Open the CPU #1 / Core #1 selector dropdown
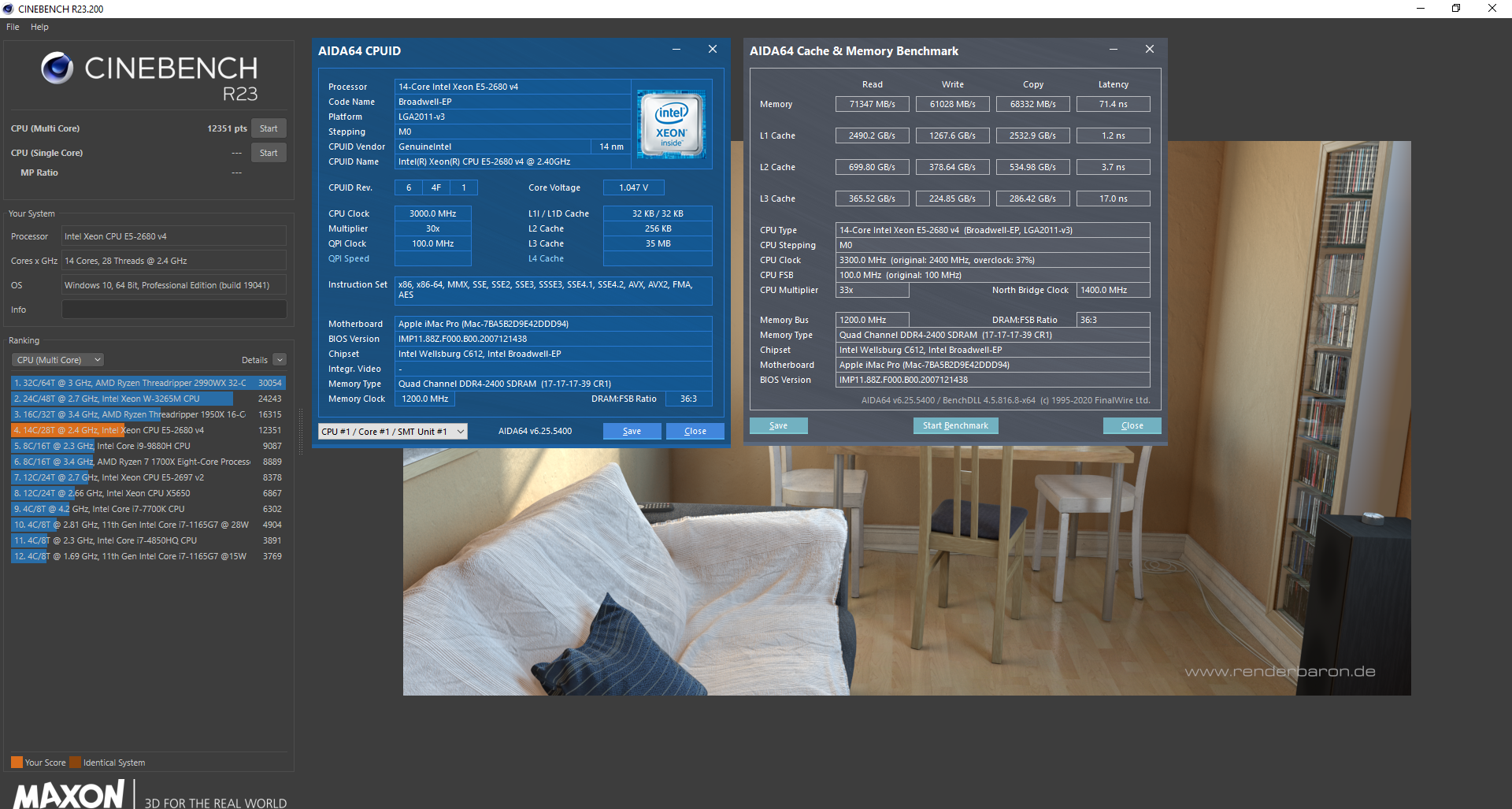The width and height of the screenshot is (1512, 809). [393, 432]
